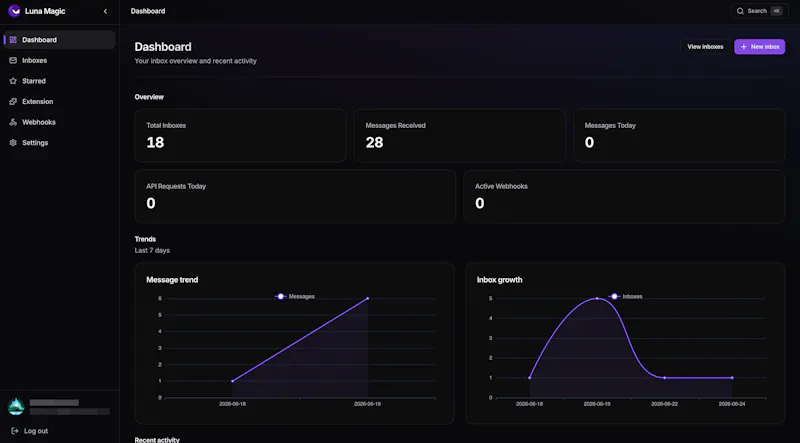This screenshot has height=443, width=800.
Task: Click the last data point in Inbox growth
Action: (x=732, y=378)
